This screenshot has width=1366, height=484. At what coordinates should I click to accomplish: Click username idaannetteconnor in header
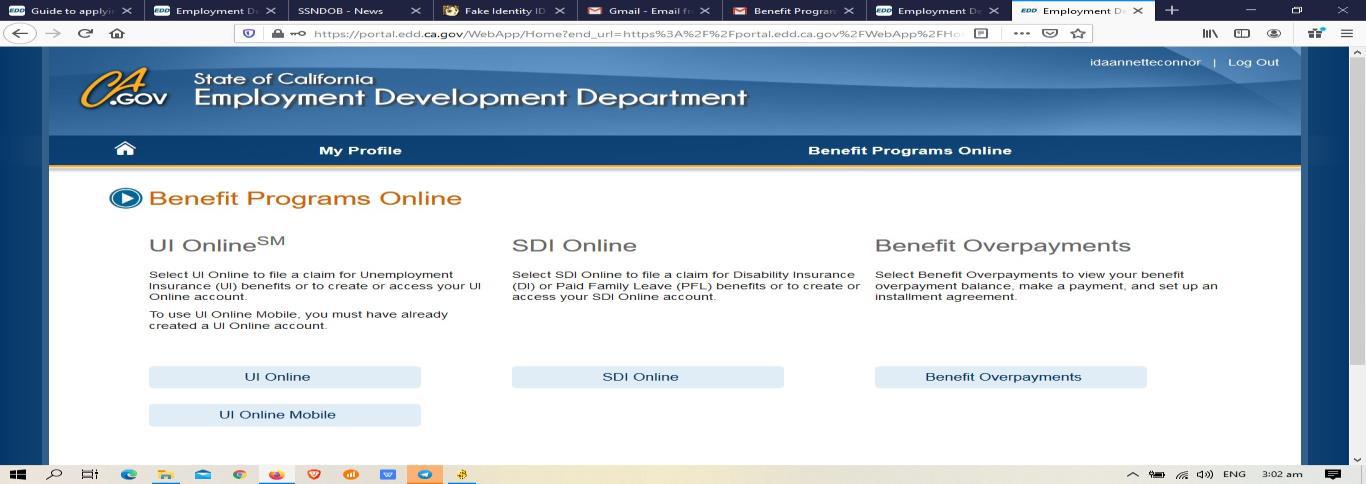1145,62
